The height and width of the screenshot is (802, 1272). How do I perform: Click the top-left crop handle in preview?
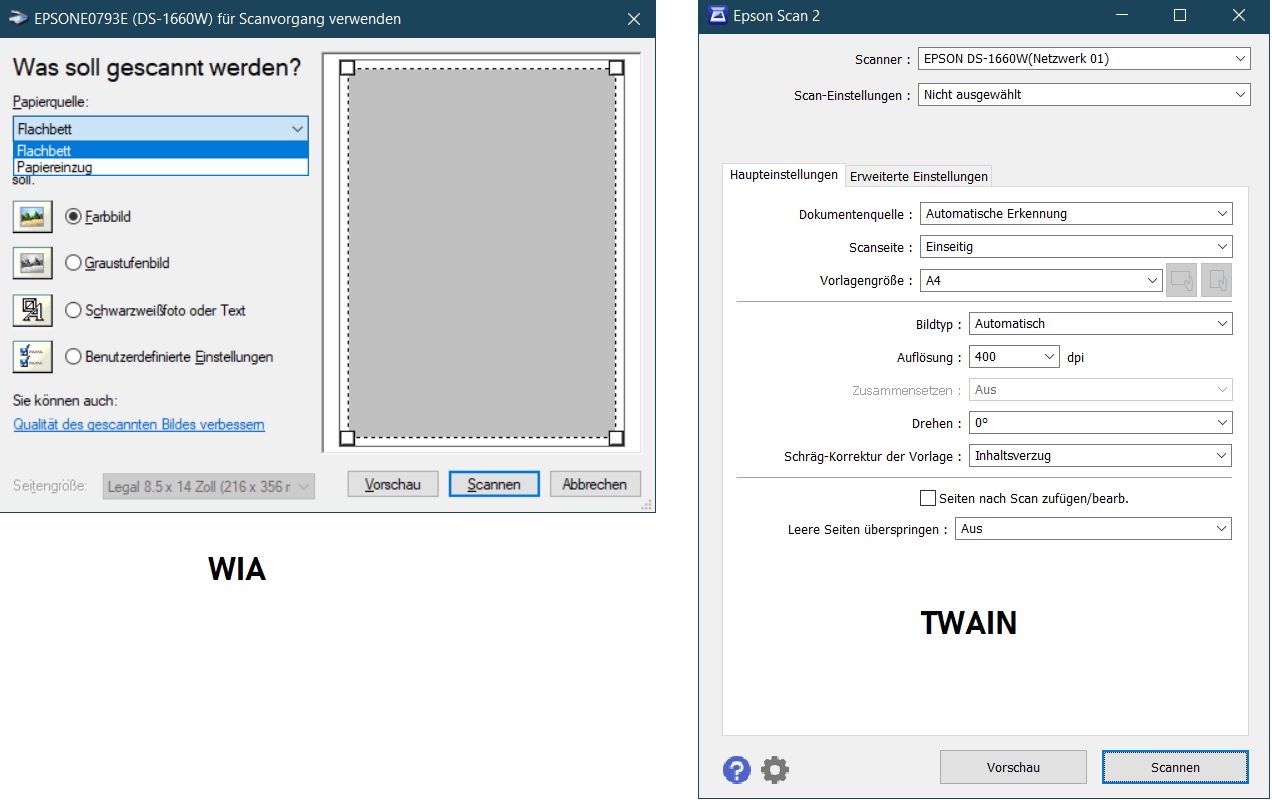[347, 67]
